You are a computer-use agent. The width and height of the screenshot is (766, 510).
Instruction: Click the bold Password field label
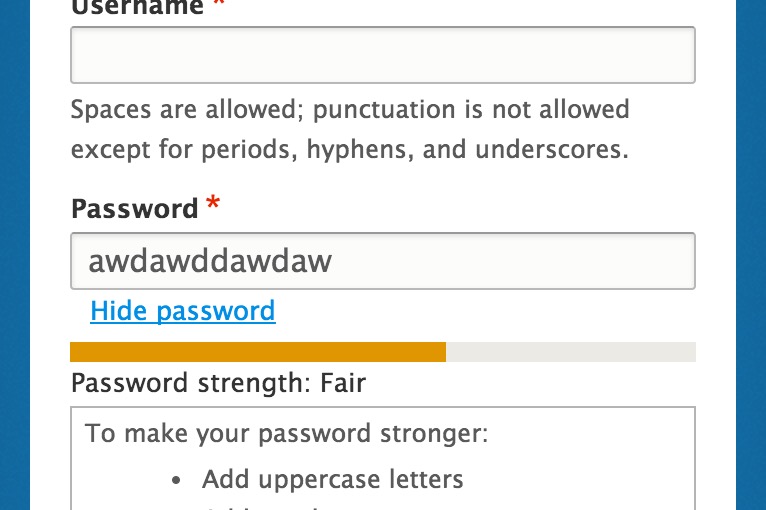click(135, 209)
